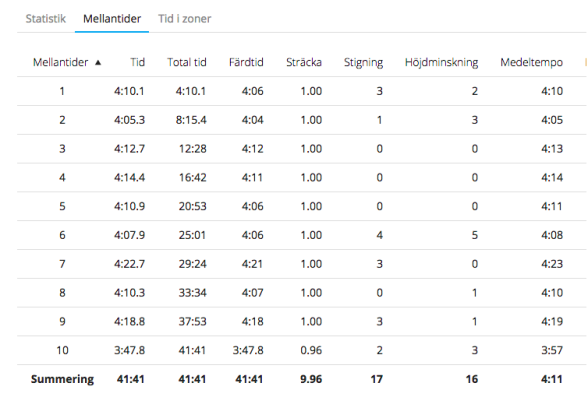The image size is (588, 397).
Task: Click lap 2 total time 8:15.4
Action: (x=191, y=120)
